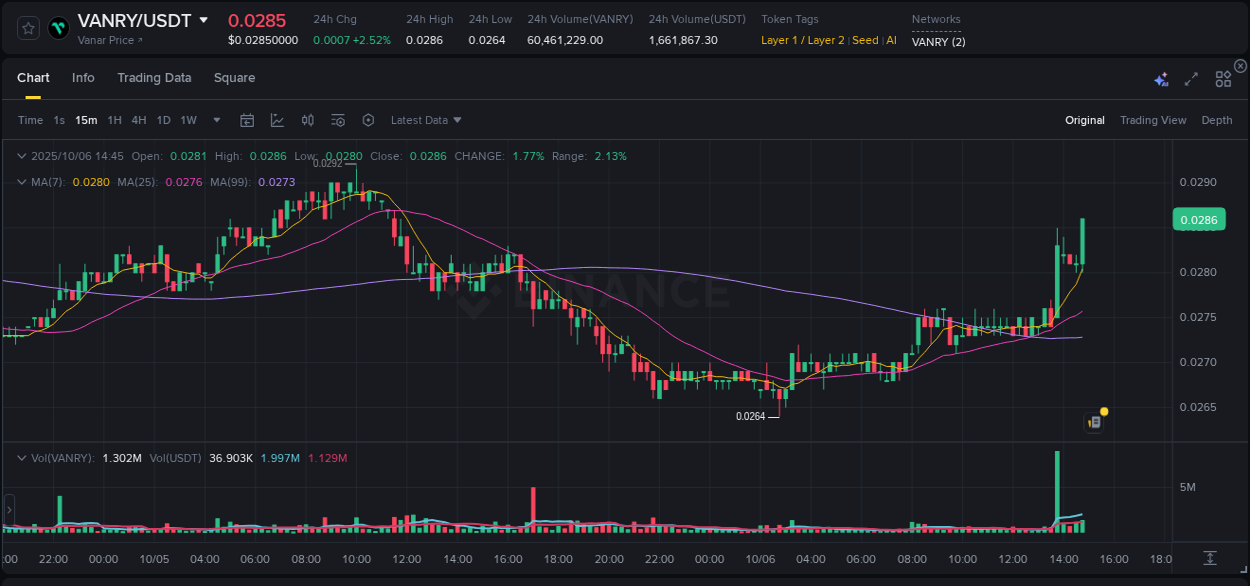Collapse the Vol(VANRY) panel chevron
Image resolution: width=1250 pixels, height=586 pixels.
pos(21,458)
